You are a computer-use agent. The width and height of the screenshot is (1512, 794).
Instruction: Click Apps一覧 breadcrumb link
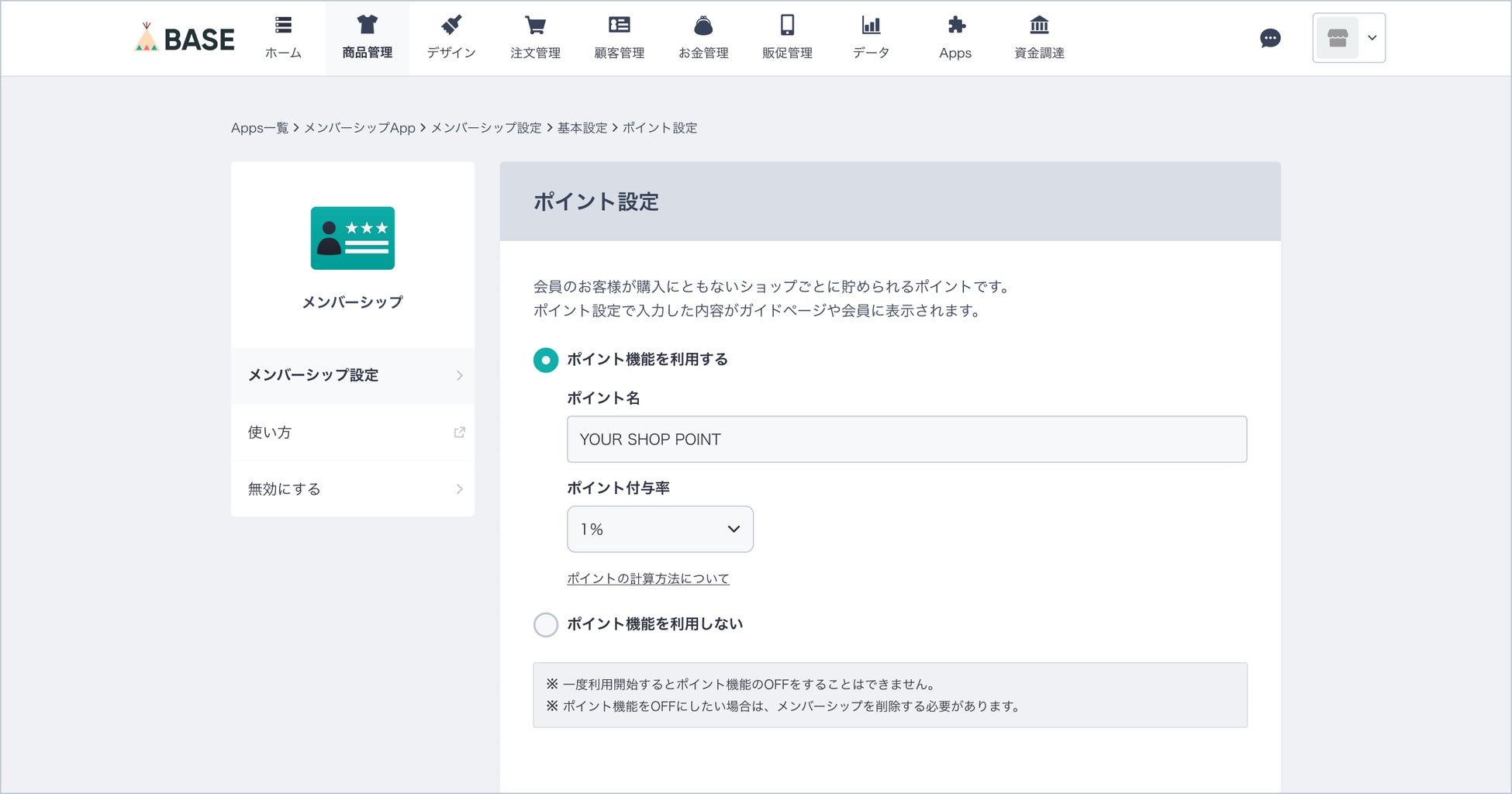pyautogui.click(x=260, y=128)
